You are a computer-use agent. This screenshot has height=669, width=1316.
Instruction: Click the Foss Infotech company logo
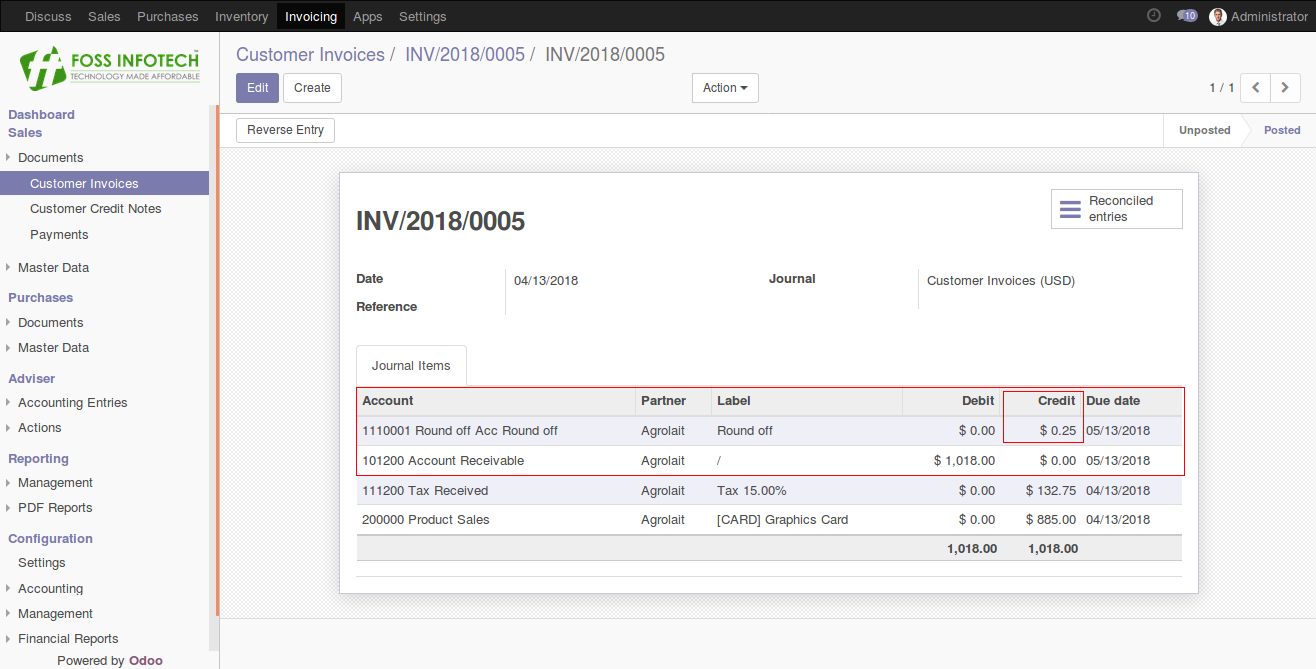click(109, 67)
